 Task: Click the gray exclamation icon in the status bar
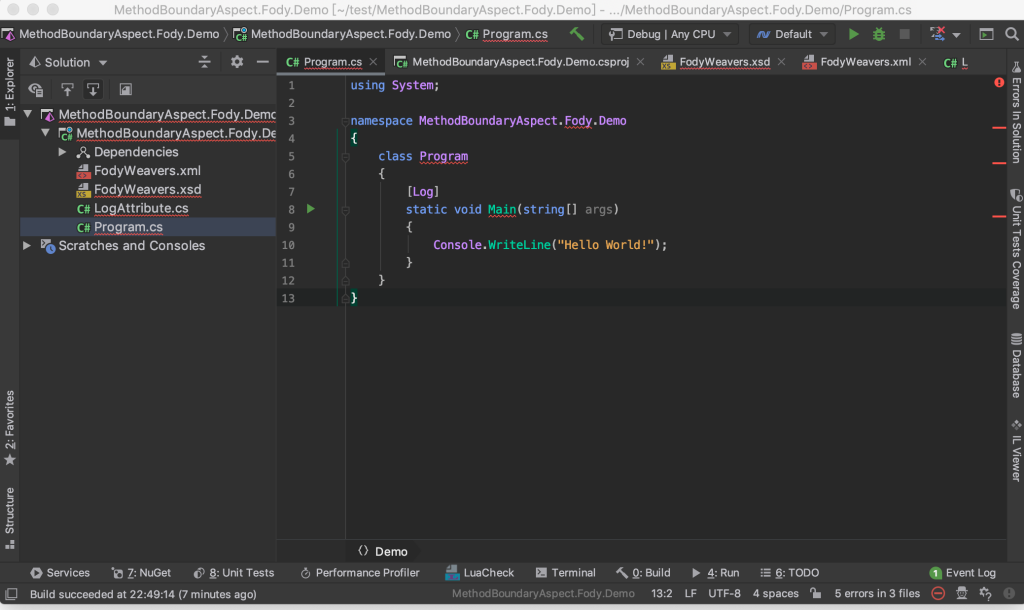tap(1009, 594)
